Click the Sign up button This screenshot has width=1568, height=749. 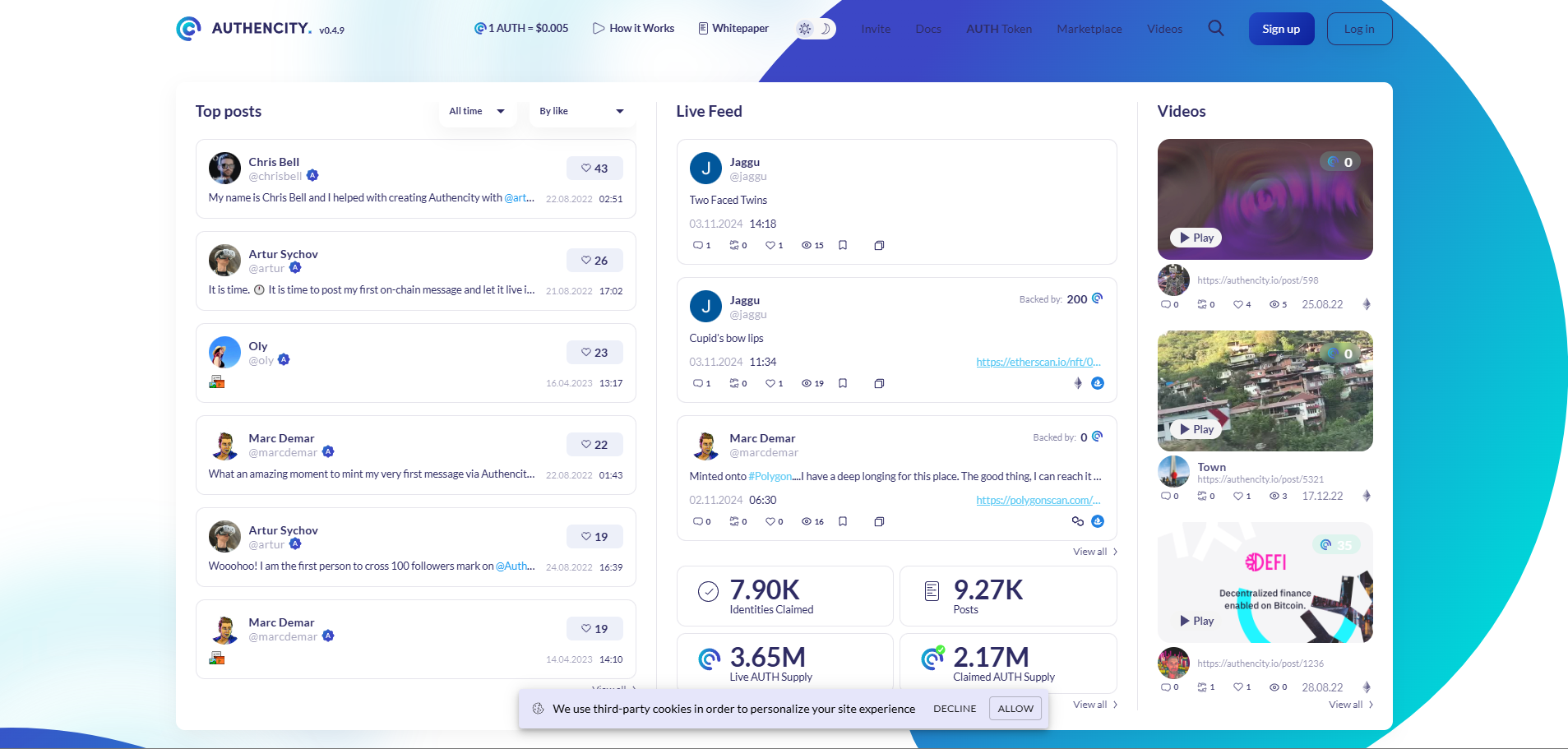[x=1281, y=29]
